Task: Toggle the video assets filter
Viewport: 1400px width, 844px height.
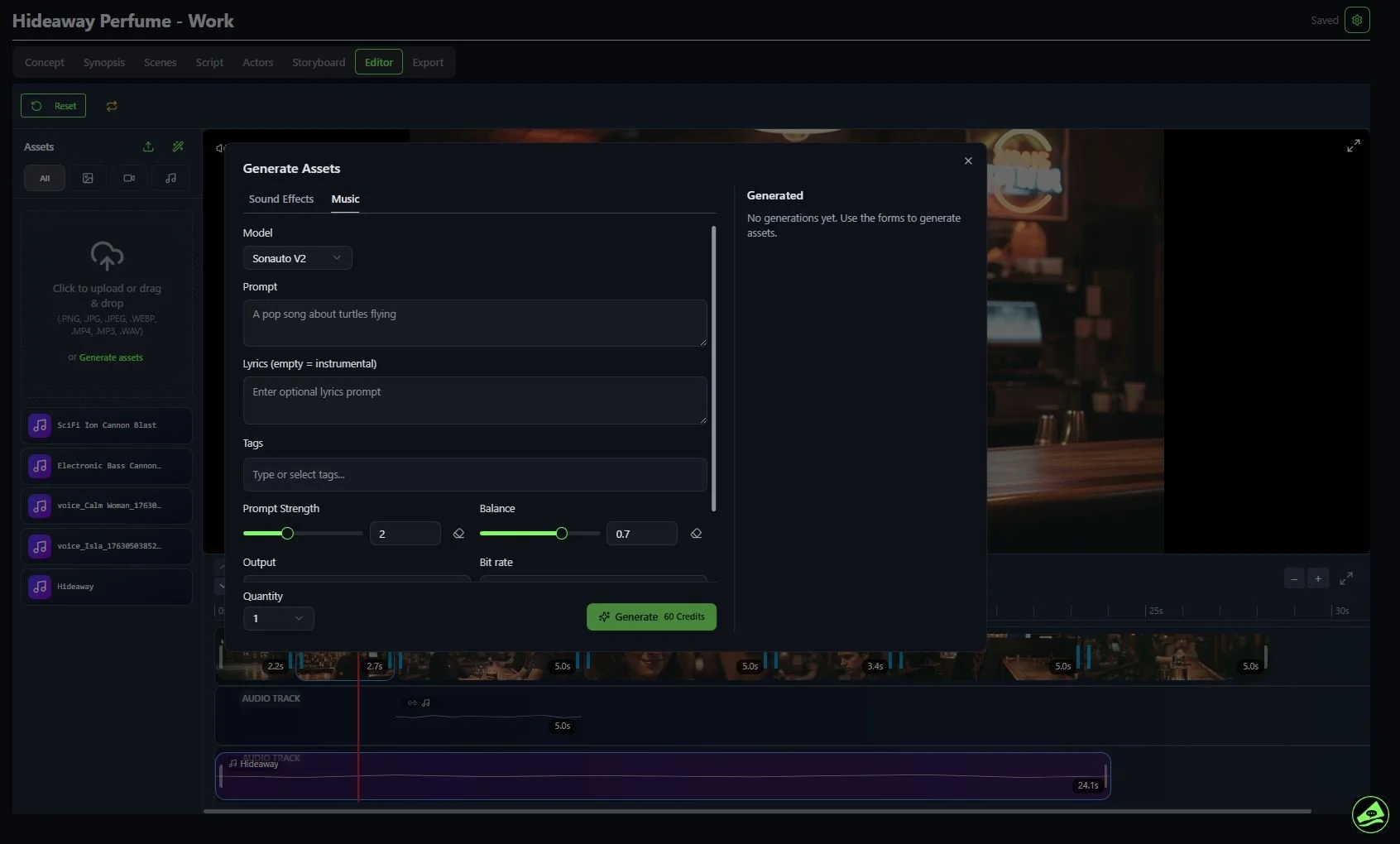Action: coord(129,178)
